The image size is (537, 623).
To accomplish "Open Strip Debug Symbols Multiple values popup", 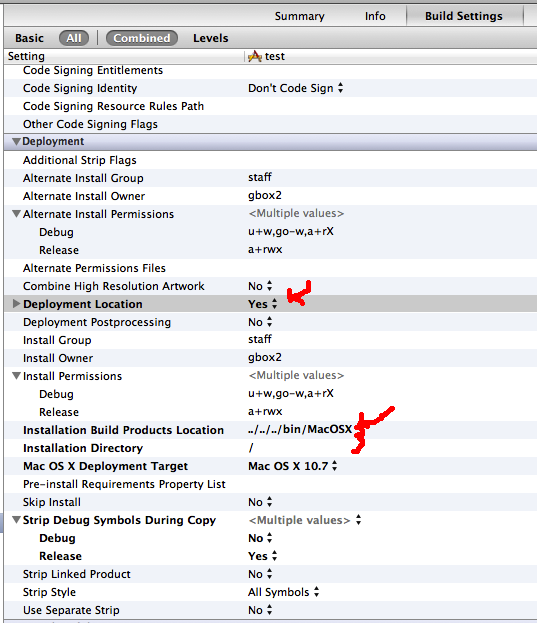I will point(305,520).
